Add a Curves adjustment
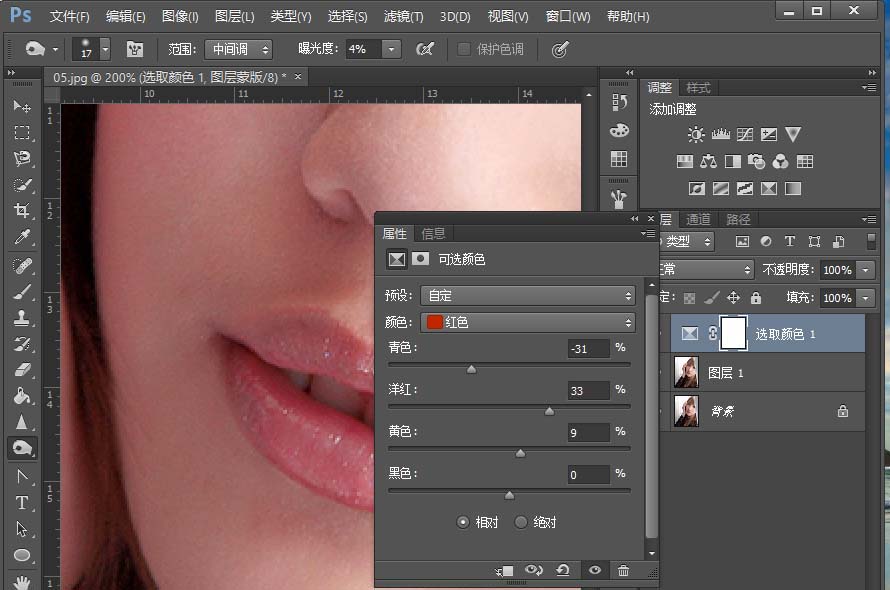 point(745,134)
